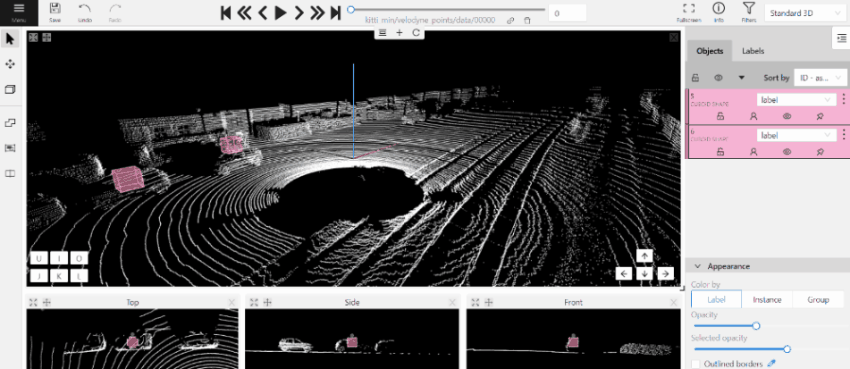850x369 pixels.
Task: Start playback with the play button
Action: click(280, 12)
